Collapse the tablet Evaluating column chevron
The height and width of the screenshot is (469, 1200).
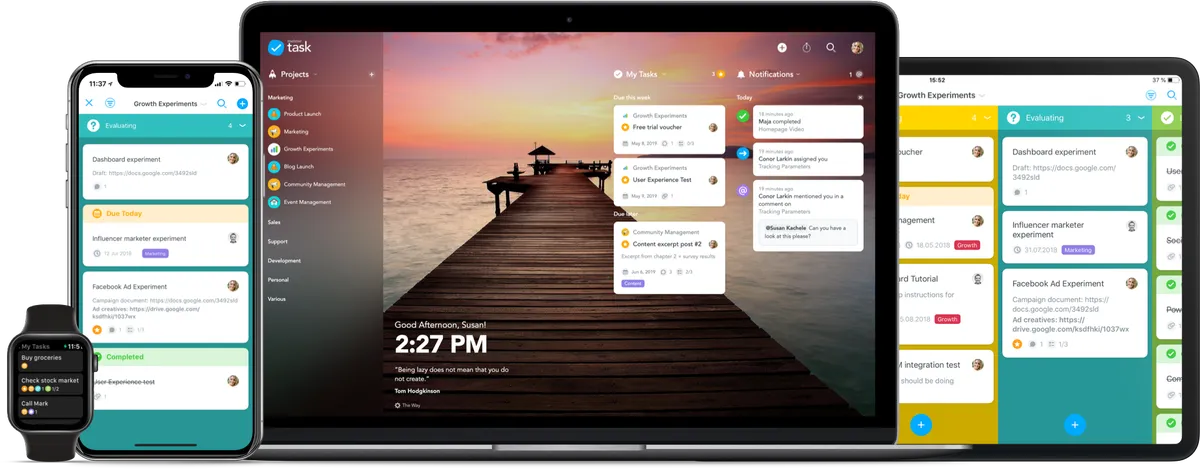pyautogui.click(x=1140, y=118)
